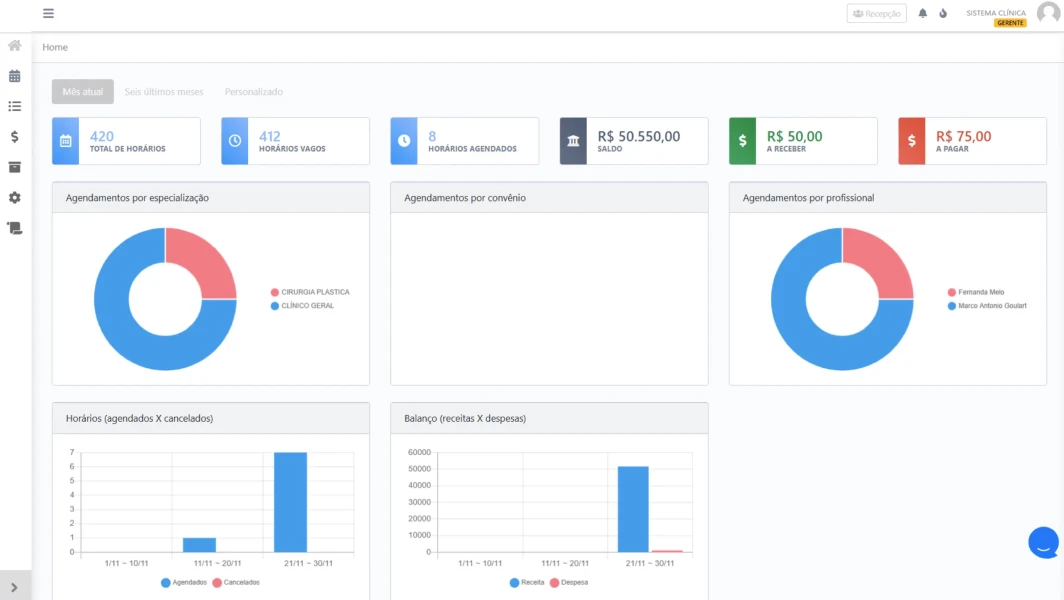Image resolution: width=1064 pixels, height=600 pixels.
Task: Click the list icon in sidebar
Action: coord(15,106)
